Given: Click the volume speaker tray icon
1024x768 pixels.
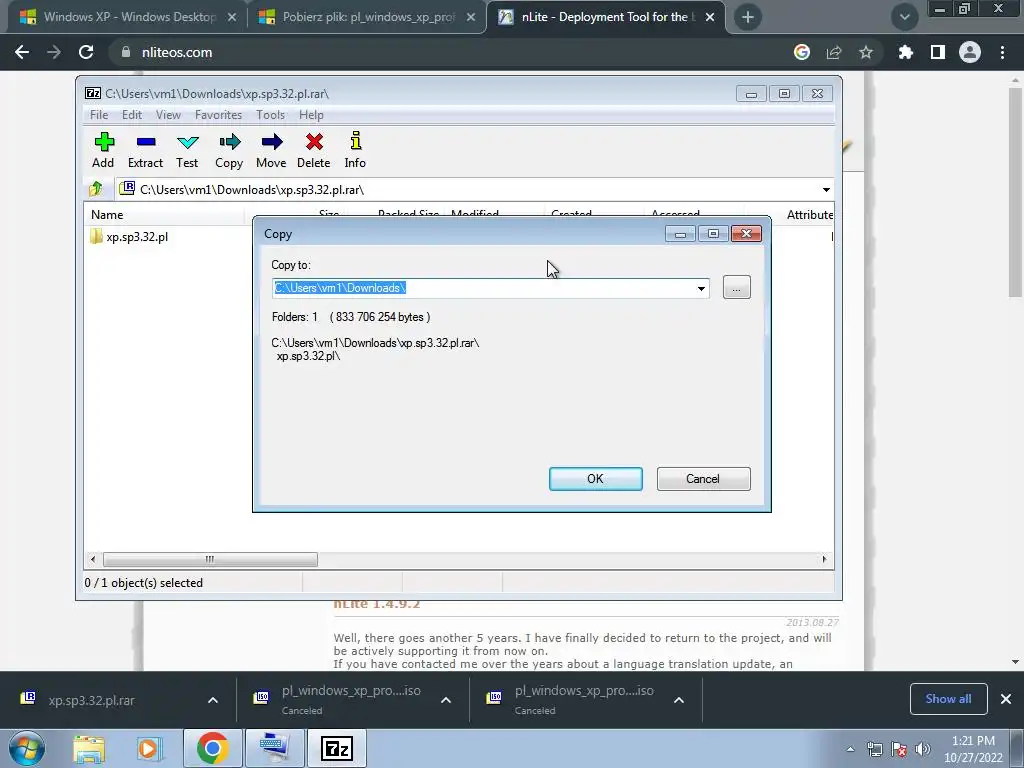Looking at the screenshot, I should pyautogui.click(x=923, y=749).
